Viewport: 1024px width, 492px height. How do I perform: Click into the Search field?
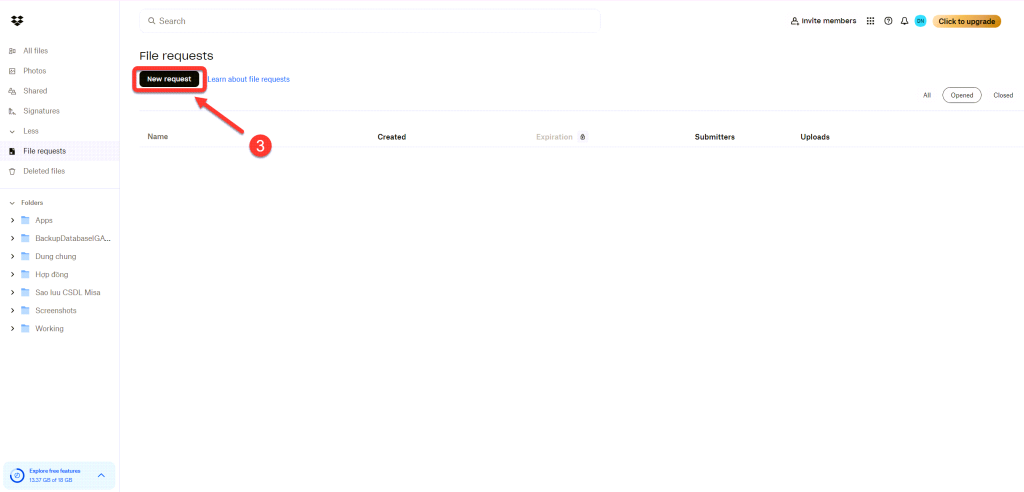[x=370, y=21]
